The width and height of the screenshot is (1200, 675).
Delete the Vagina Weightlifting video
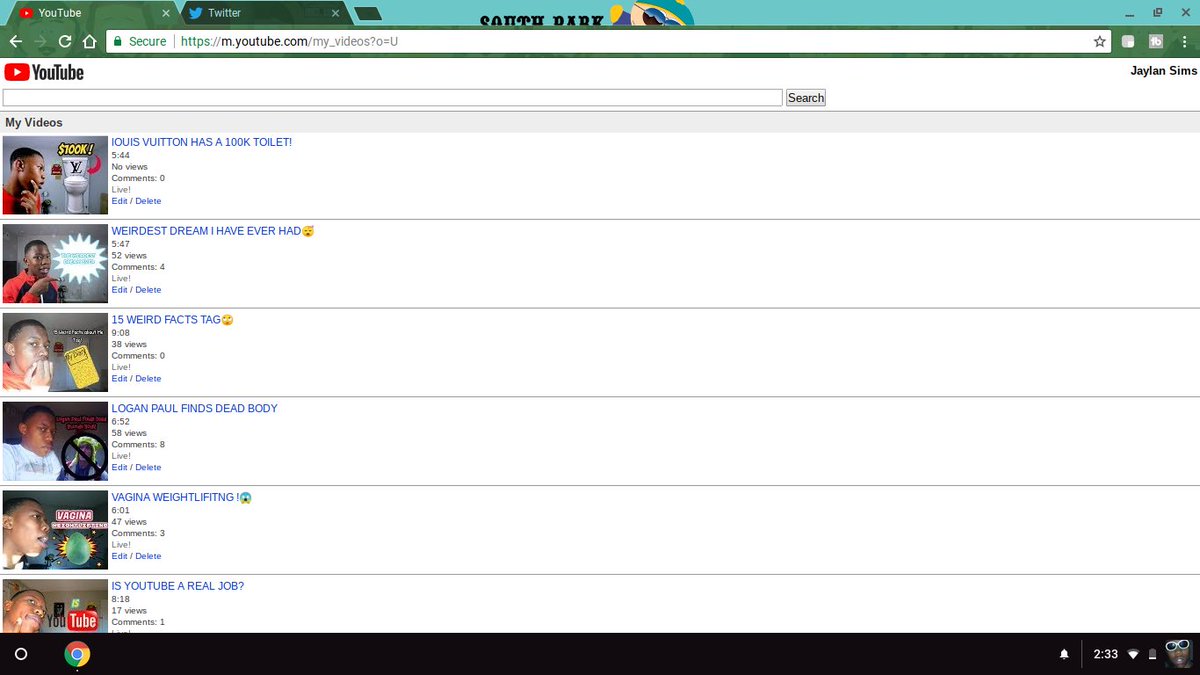tap(148, 556)
